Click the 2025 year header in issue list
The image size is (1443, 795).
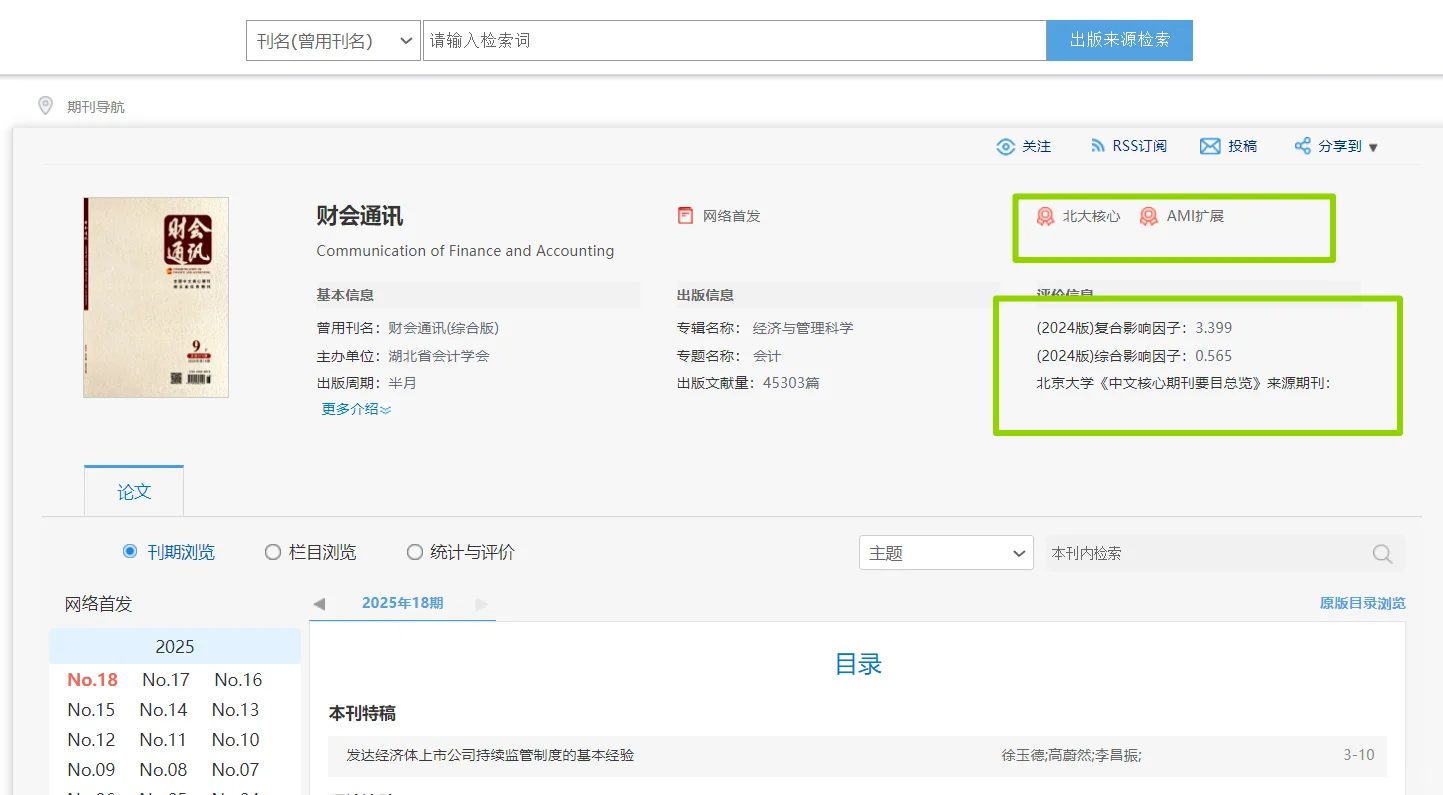175,647
